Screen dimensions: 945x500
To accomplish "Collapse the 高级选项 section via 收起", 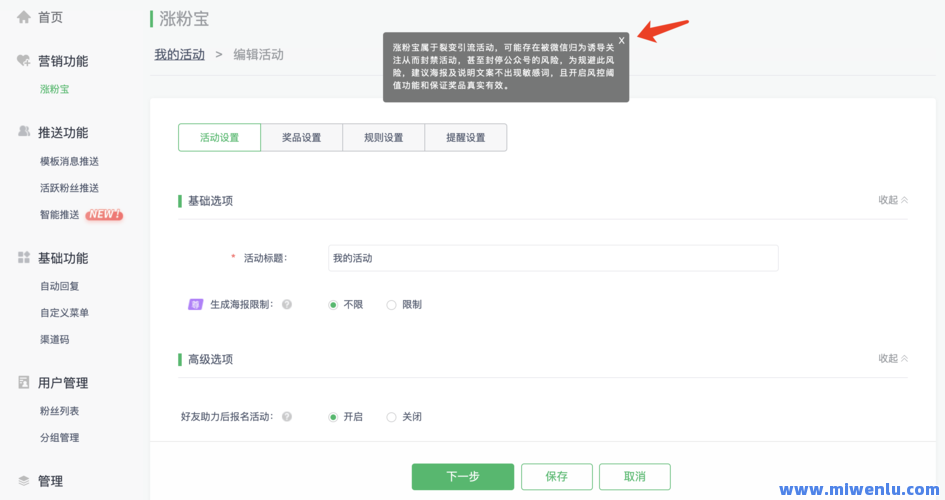I will click(893, 358).
